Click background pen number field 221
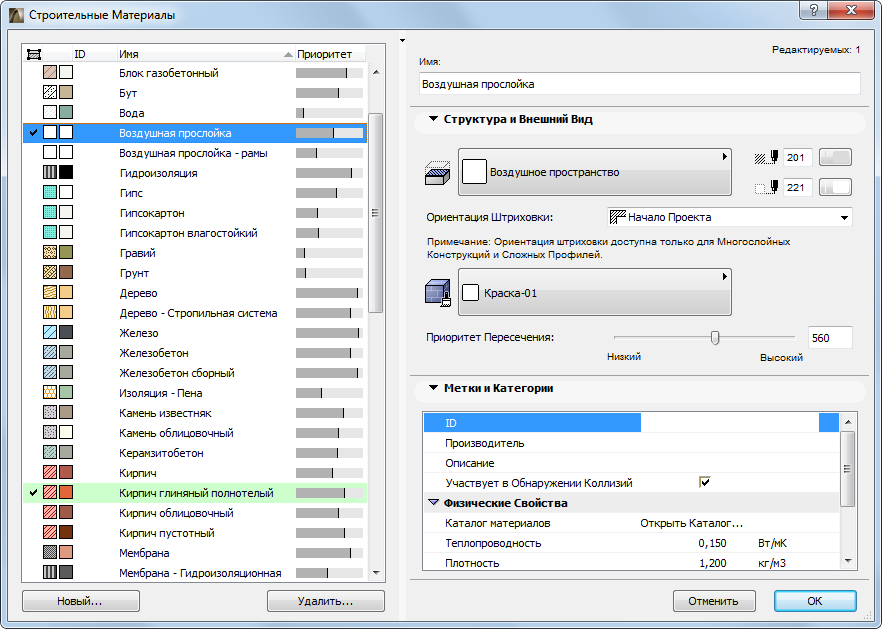 (x=797, y=187)
